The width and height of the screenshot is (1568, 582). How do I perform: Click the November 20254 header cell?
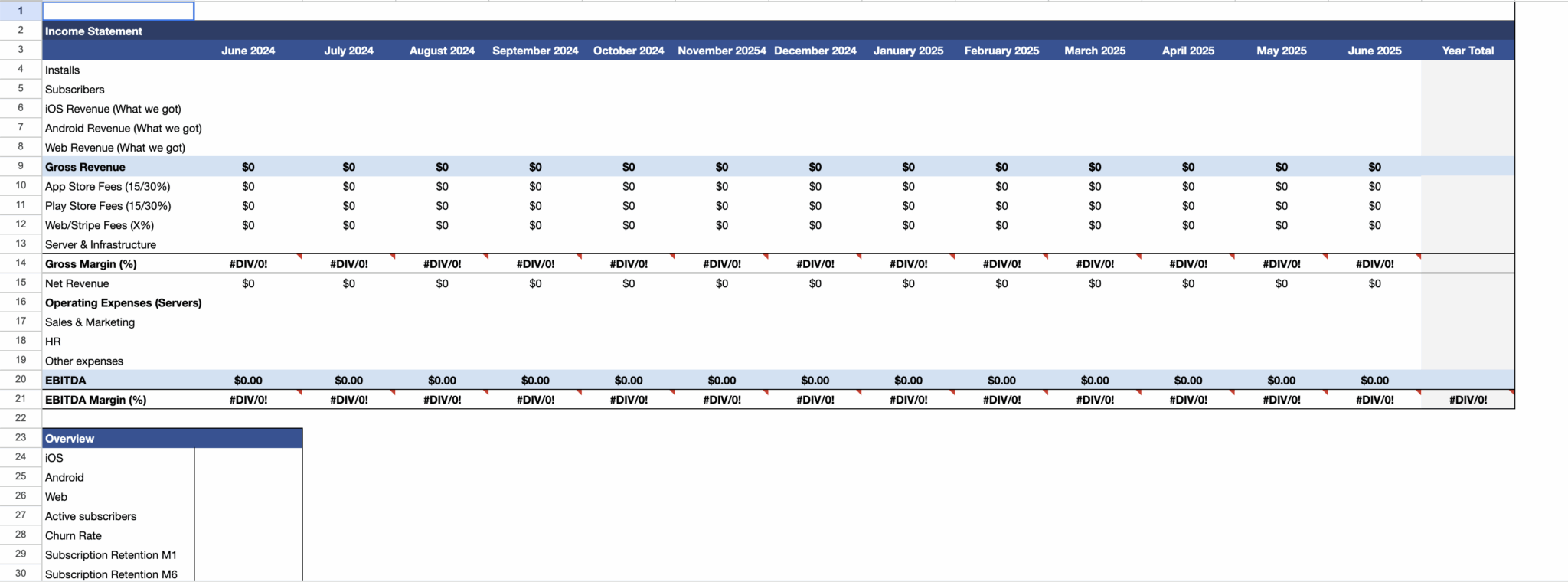coord(721,51)
